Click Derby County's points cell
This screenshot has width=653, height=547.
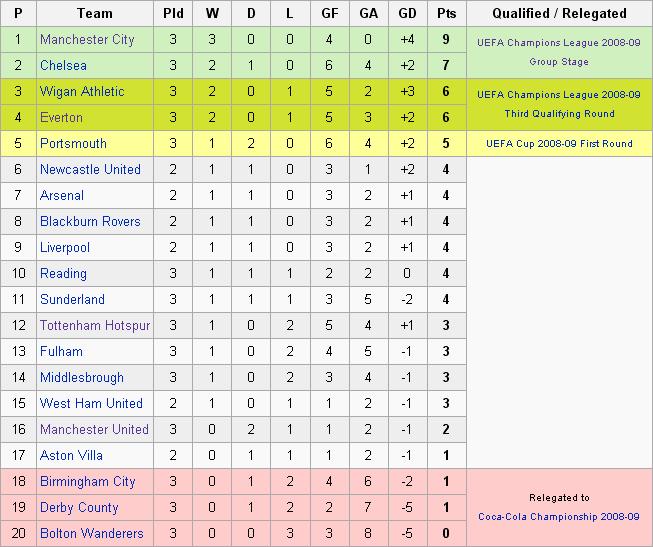point(446,507)
